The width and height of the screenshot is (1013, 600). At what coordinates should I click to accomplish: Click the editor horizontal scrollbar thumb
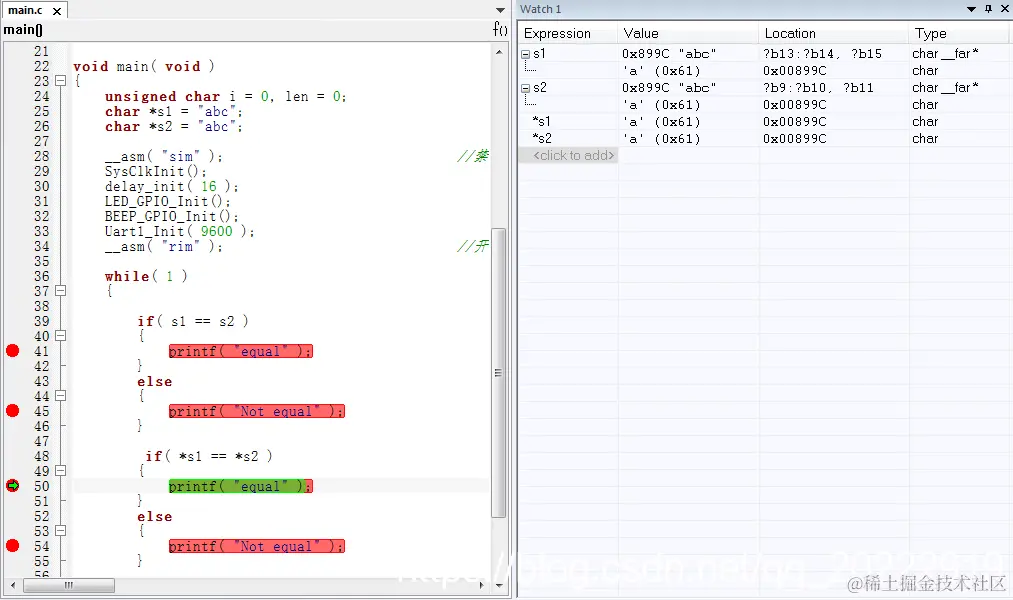pyautogui.click(x=69, y=585)
